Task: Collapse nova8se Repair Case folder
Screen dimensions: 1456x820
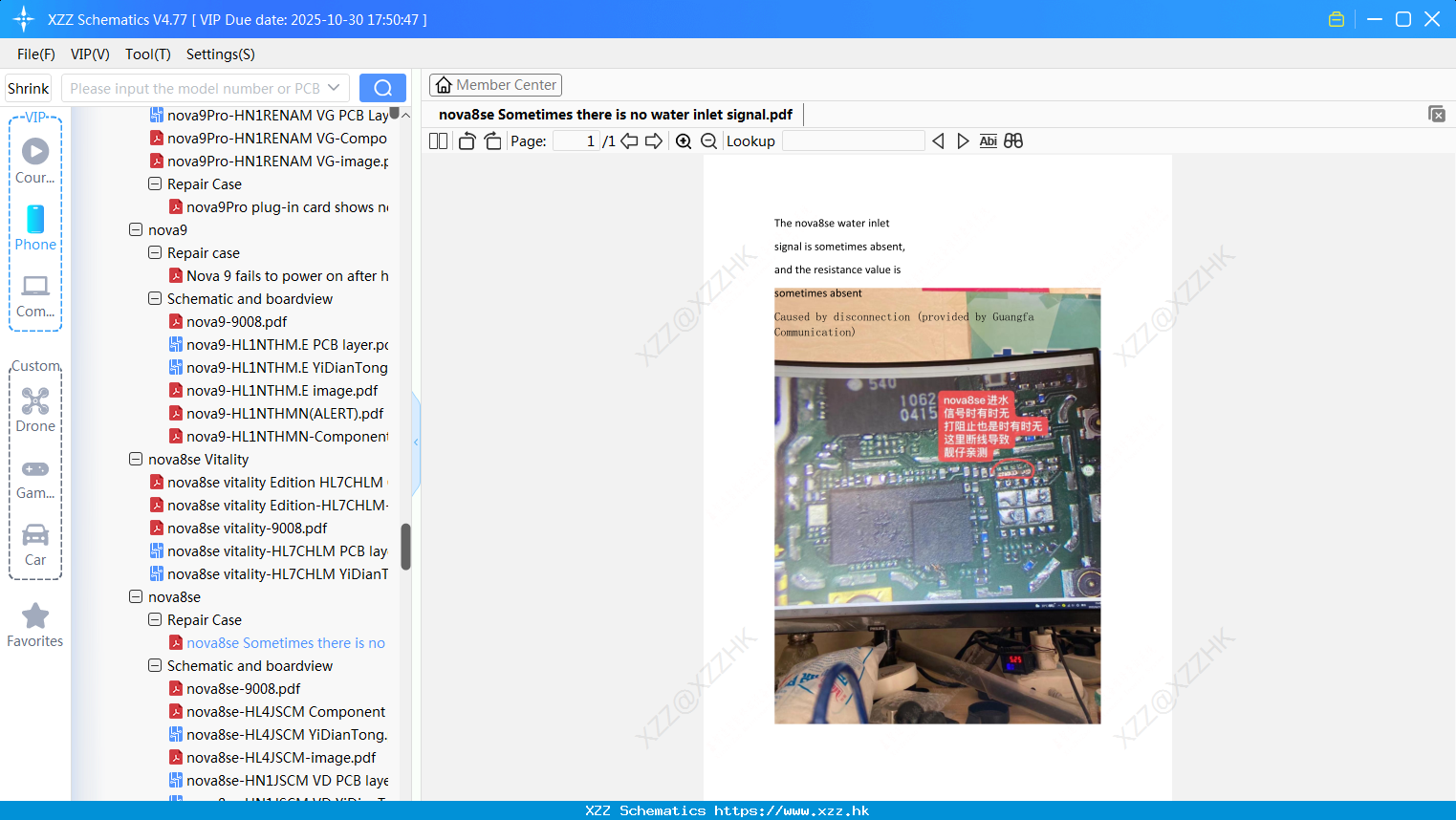Action: tap(155, 619)
